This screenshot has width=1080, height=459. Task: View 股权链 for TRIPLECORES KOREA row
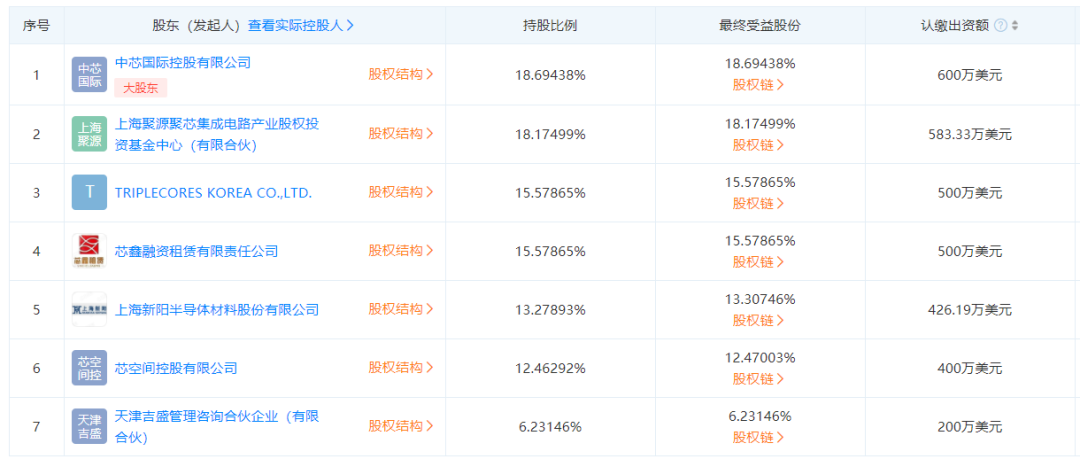pyautogui.click(x=759, y=203)
